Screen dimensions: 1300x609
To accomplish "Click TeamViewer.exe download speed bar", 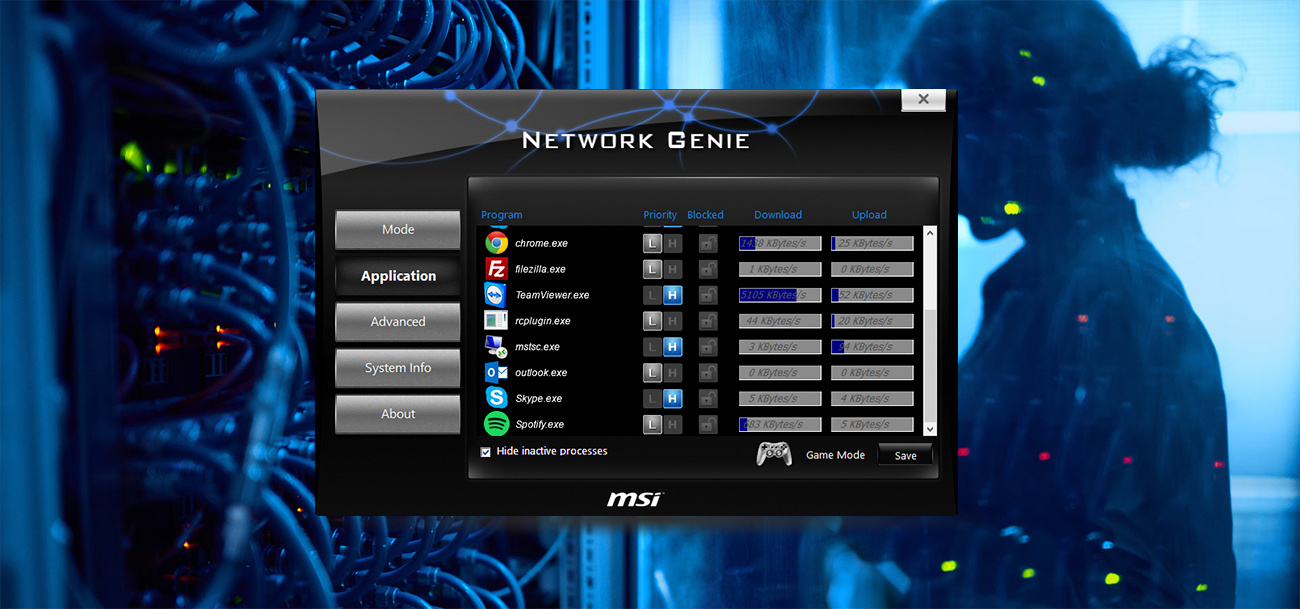I will point(780,295).
